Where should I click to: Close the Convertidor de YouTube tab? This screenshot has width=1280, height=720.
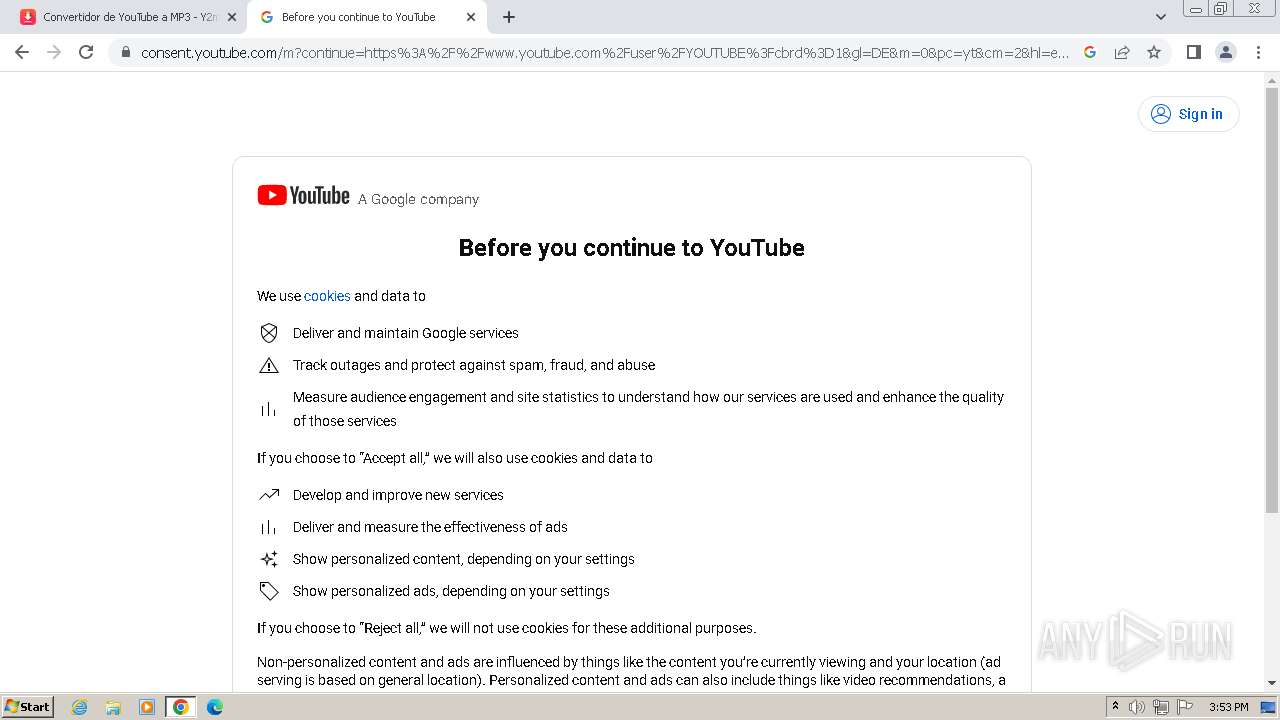tap(232, 17)
